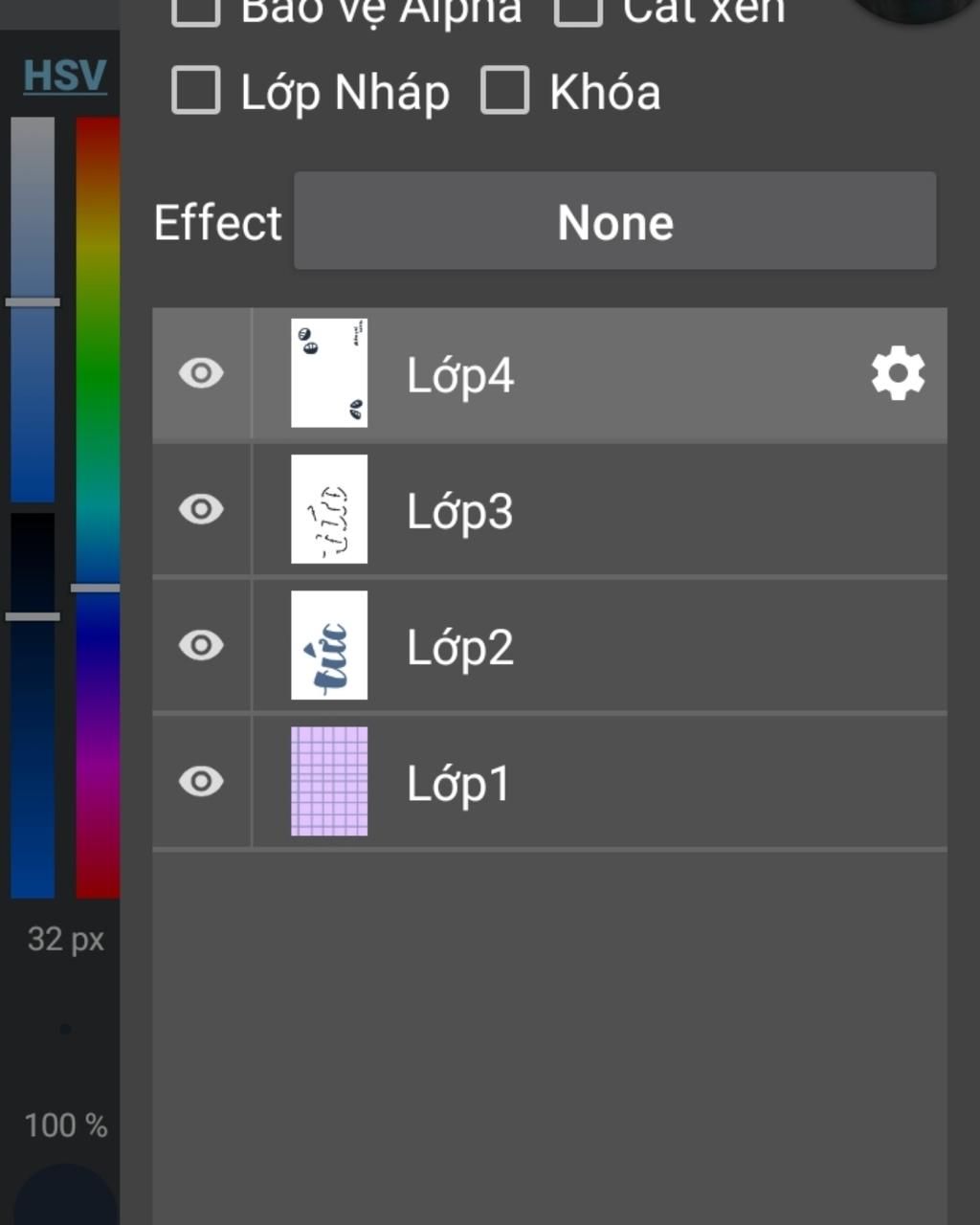Check the Khóa lock checkbox
The width and height of the screenshot is (980, 1225).
504,91
